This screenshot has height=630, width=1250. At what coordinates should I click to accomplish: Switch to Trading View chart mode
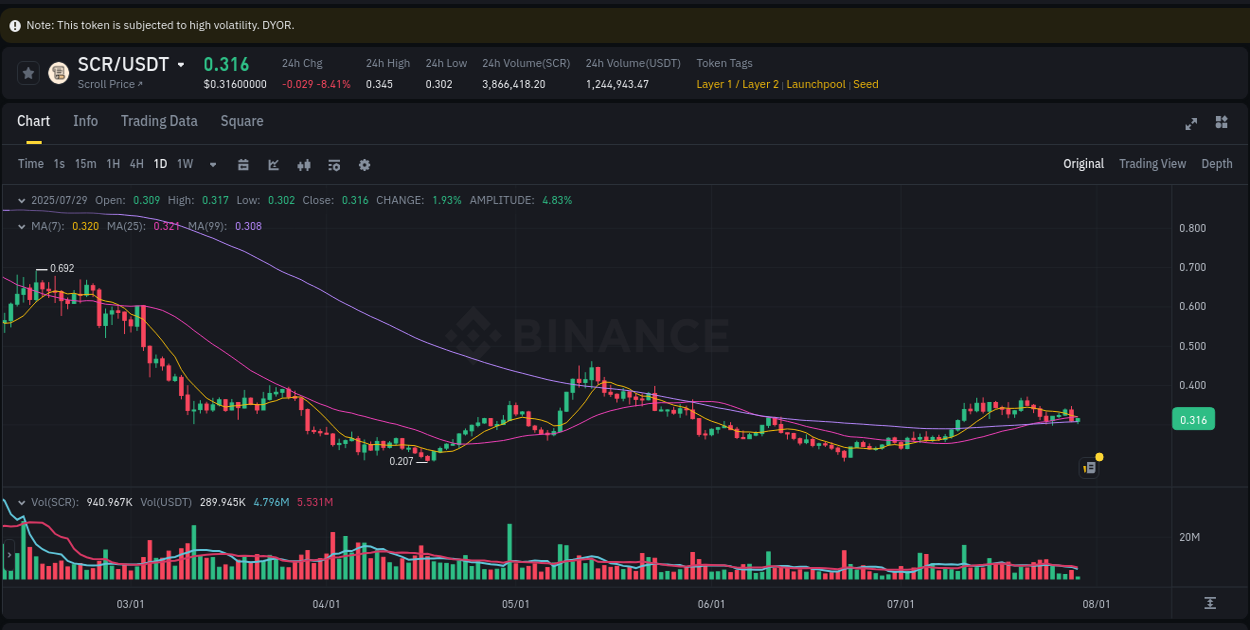pyautogui.click(x=1152, y=164)
